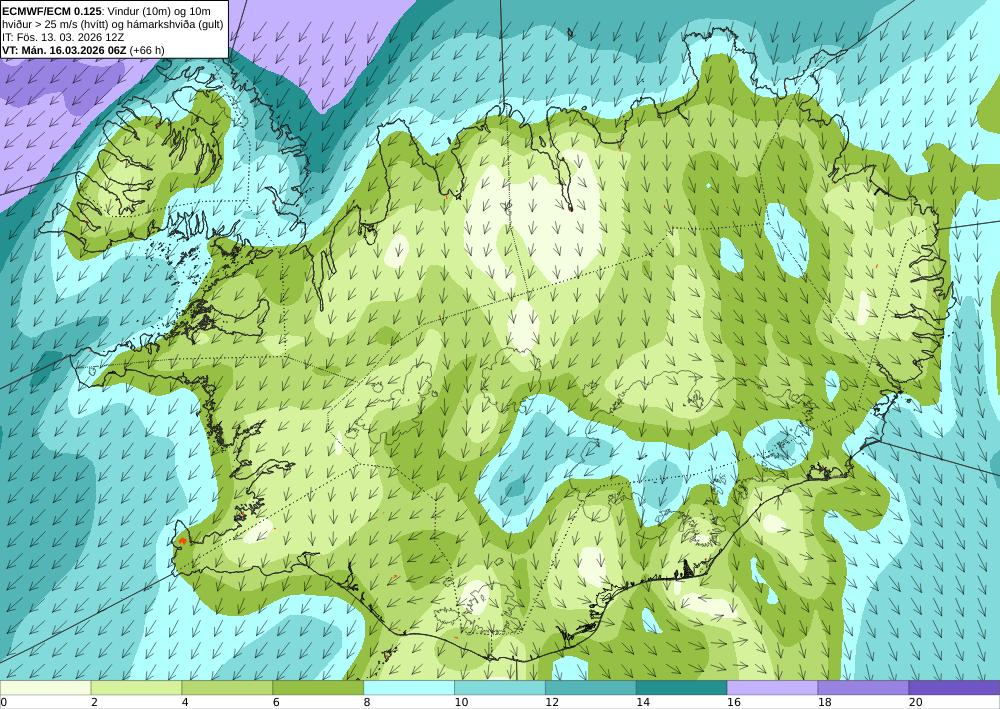Click the "IT: Fös. 13. 03. 2026 12Z" line
1000x709 pixels.
click(x=63, y=37)
